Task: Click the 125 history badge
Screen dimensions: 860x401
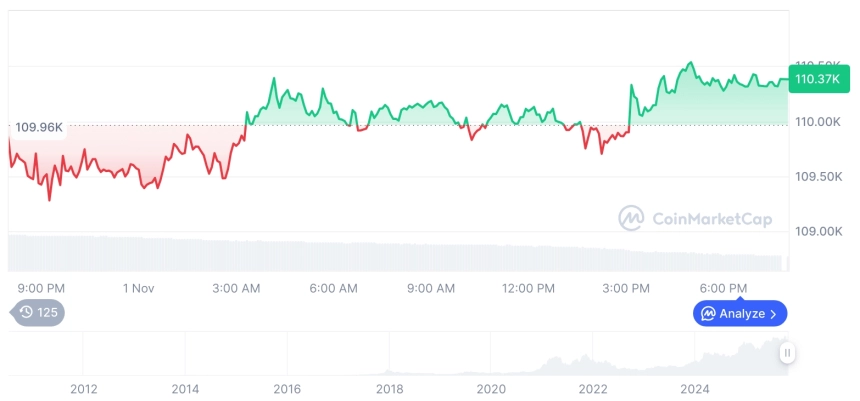Action: coord(38,312)
